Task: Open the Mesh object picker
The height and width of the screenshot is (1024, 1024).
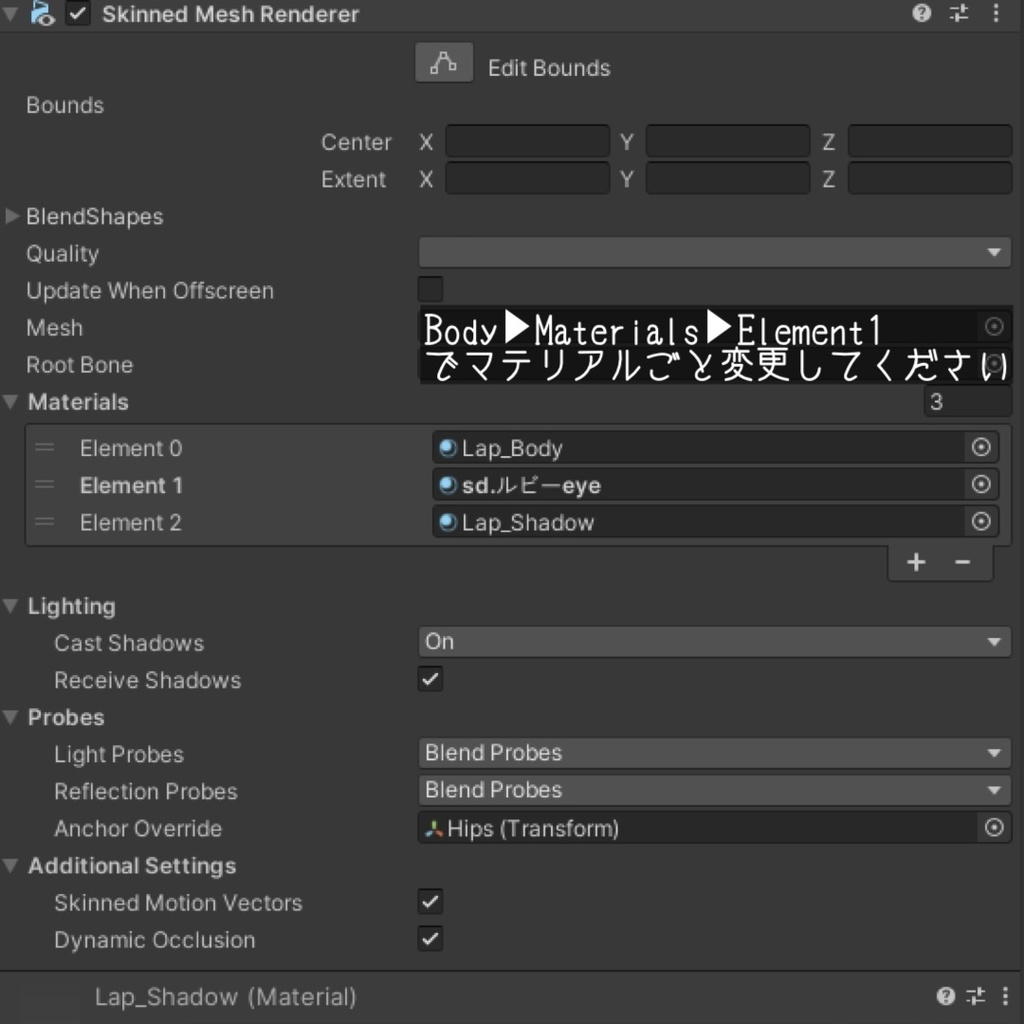Action: pyautogui.click(x=994, y=326)
